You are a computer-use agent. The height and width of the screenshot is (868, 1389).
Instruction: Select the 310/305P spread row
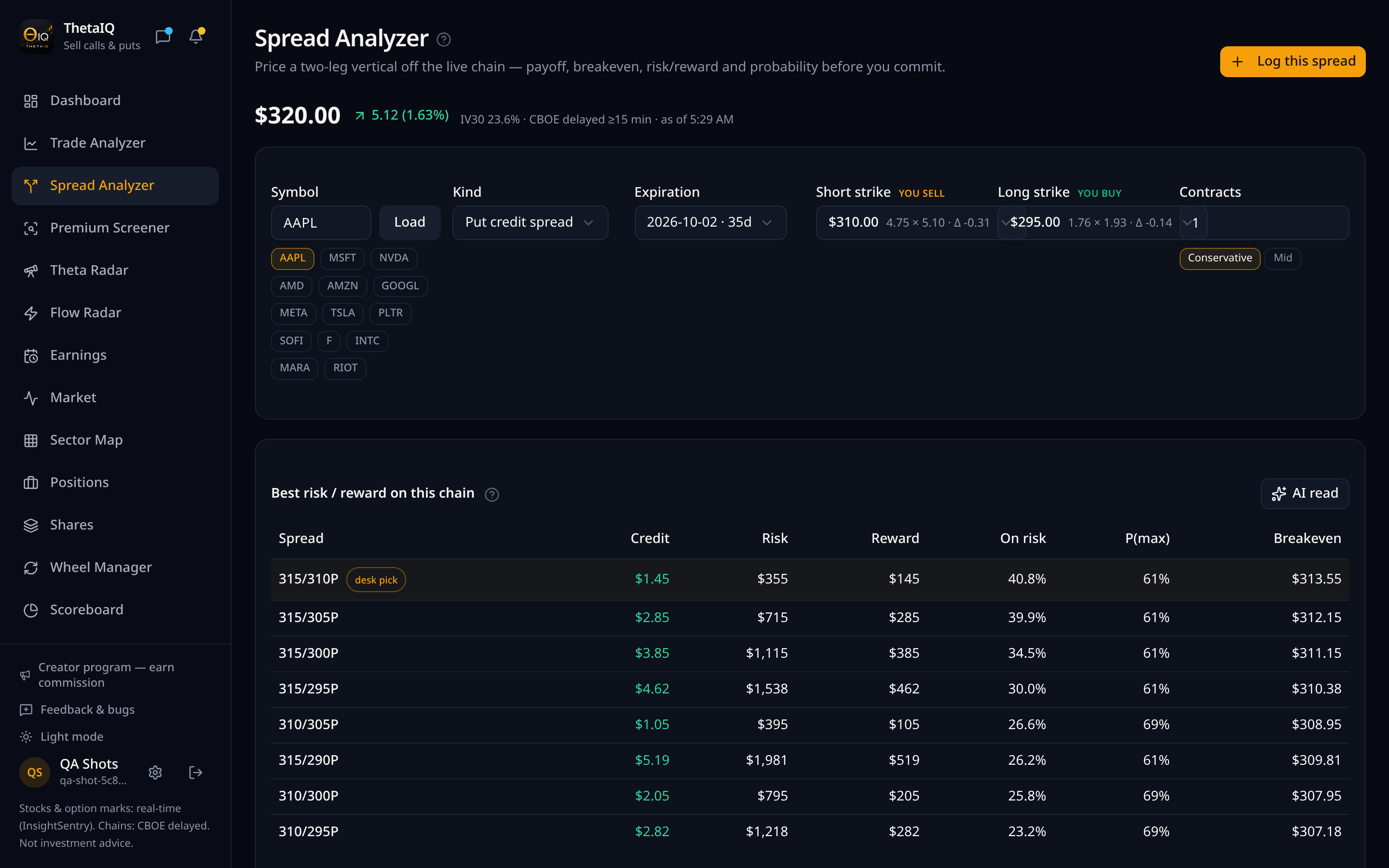coord(810,725)
